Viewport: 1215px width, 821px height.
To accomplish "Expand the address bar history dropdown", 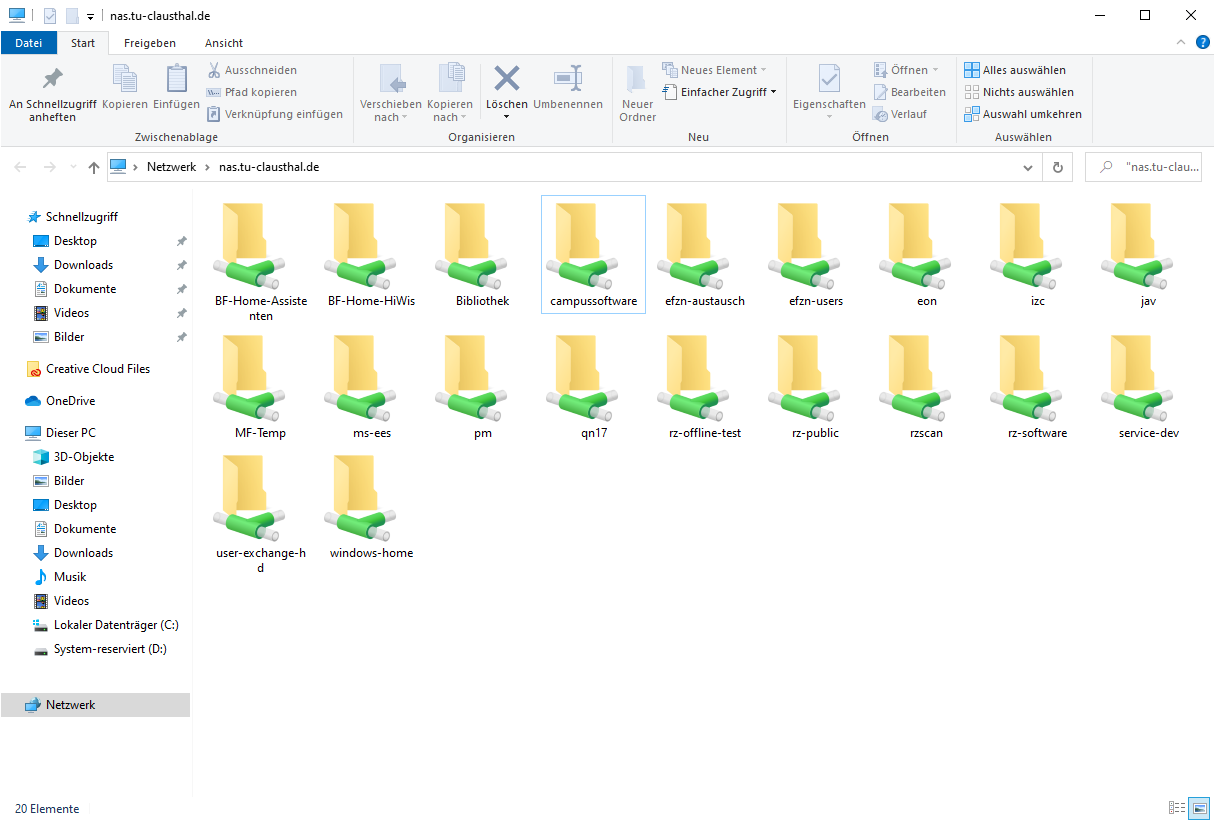I will pos(1029,167).
